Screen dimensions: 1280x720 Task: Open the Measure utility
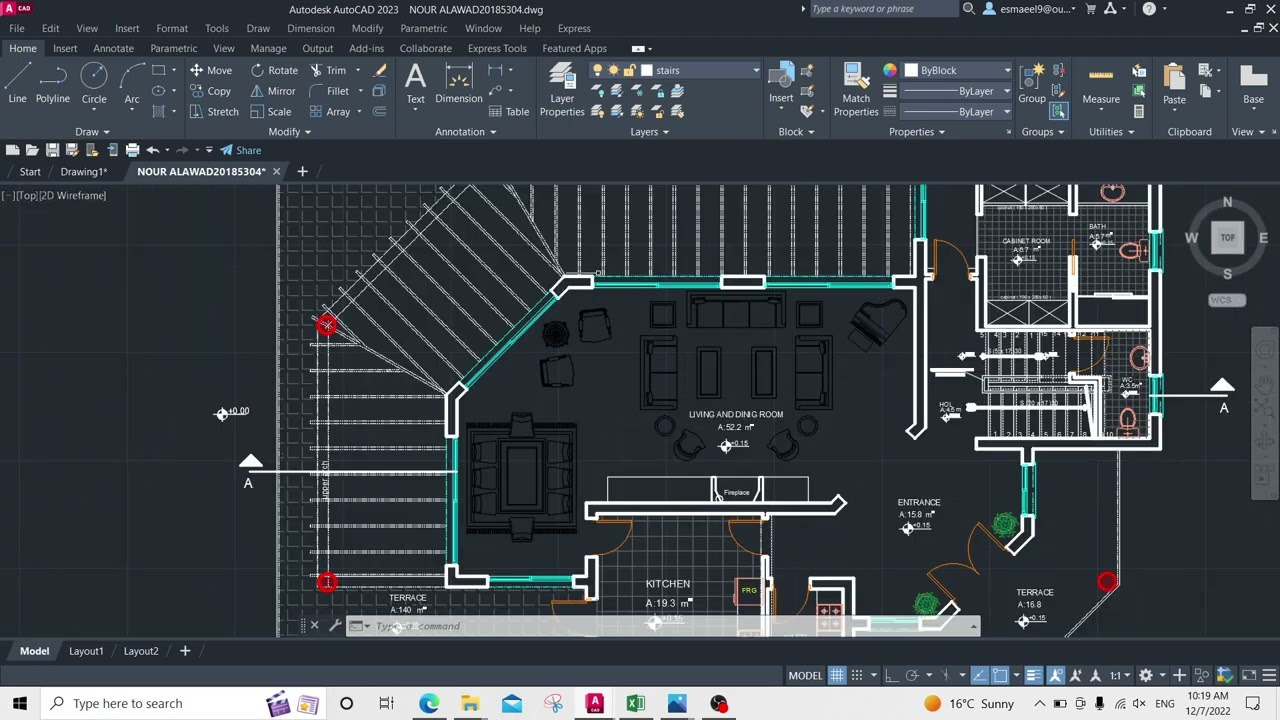1101,84
